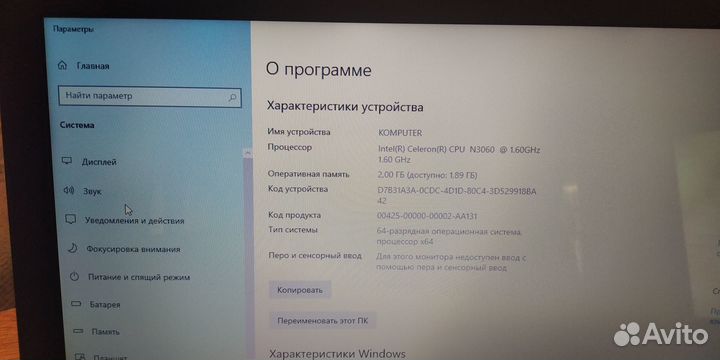Click the Характеристики устройства heading
Viewport: 720px width, 360px height.
[x=345, y=107]
